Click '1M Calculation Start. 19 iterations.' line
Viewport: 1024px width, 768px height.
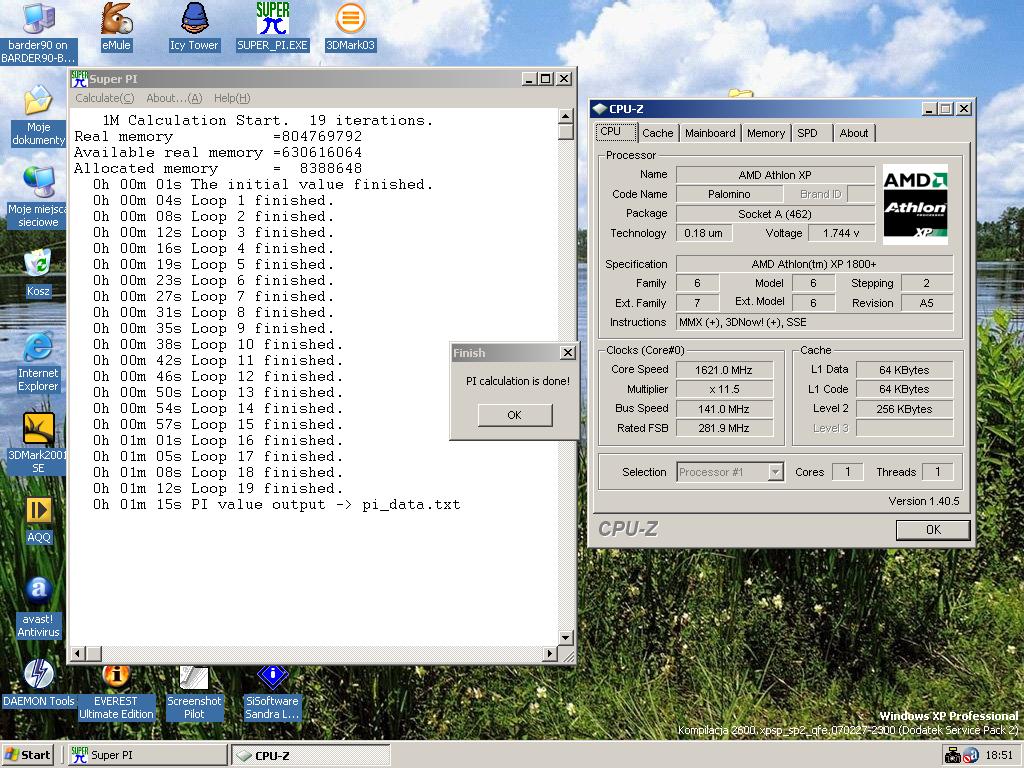pyautogui.click(x=267, y=120)
